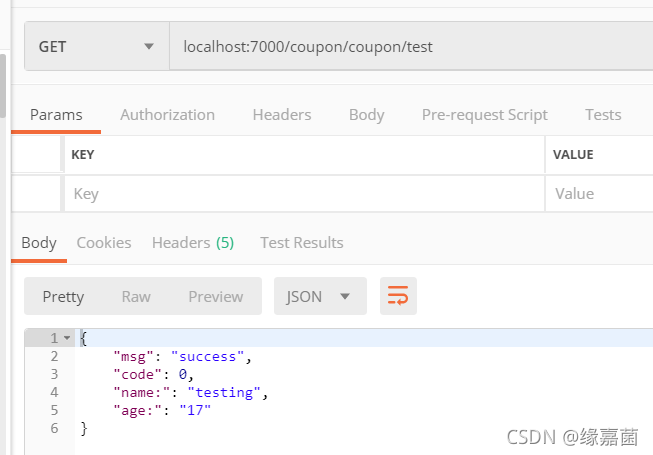Open the JSON format dropdown

320,296
